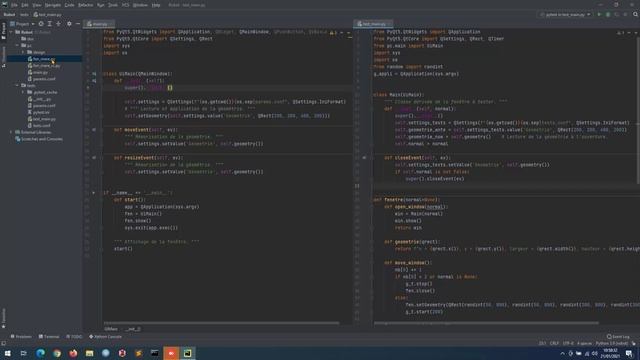Open the File menu
Screen dimensions: 640x360
click(x=14, y=5)
